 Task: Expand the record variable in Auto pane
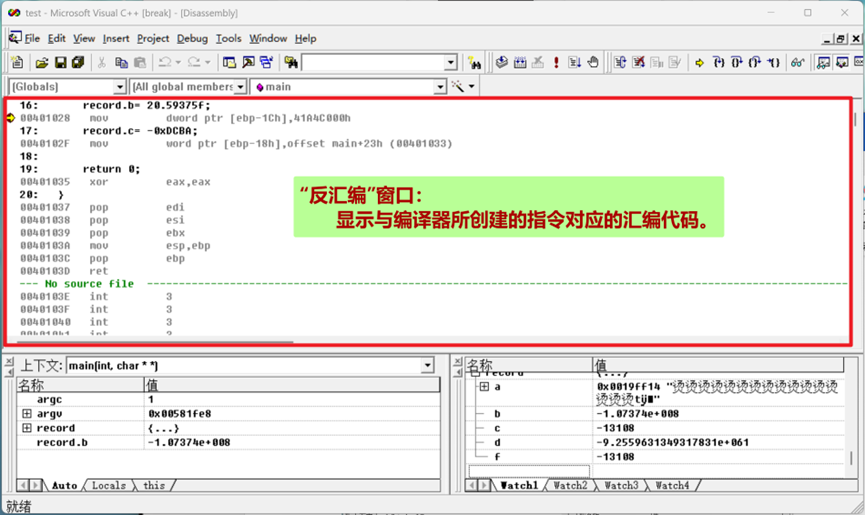(26, 427)
